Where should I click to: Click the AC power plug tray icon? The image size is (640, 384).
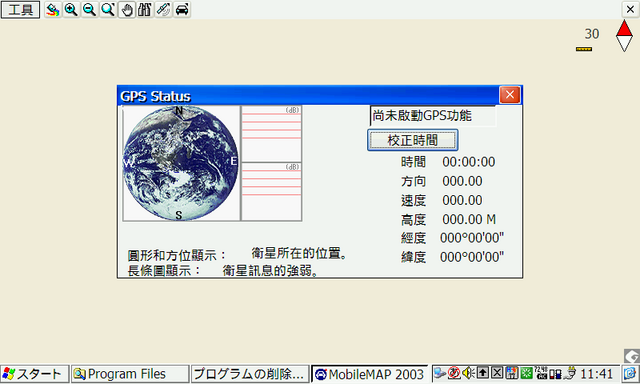coord(570,373)
